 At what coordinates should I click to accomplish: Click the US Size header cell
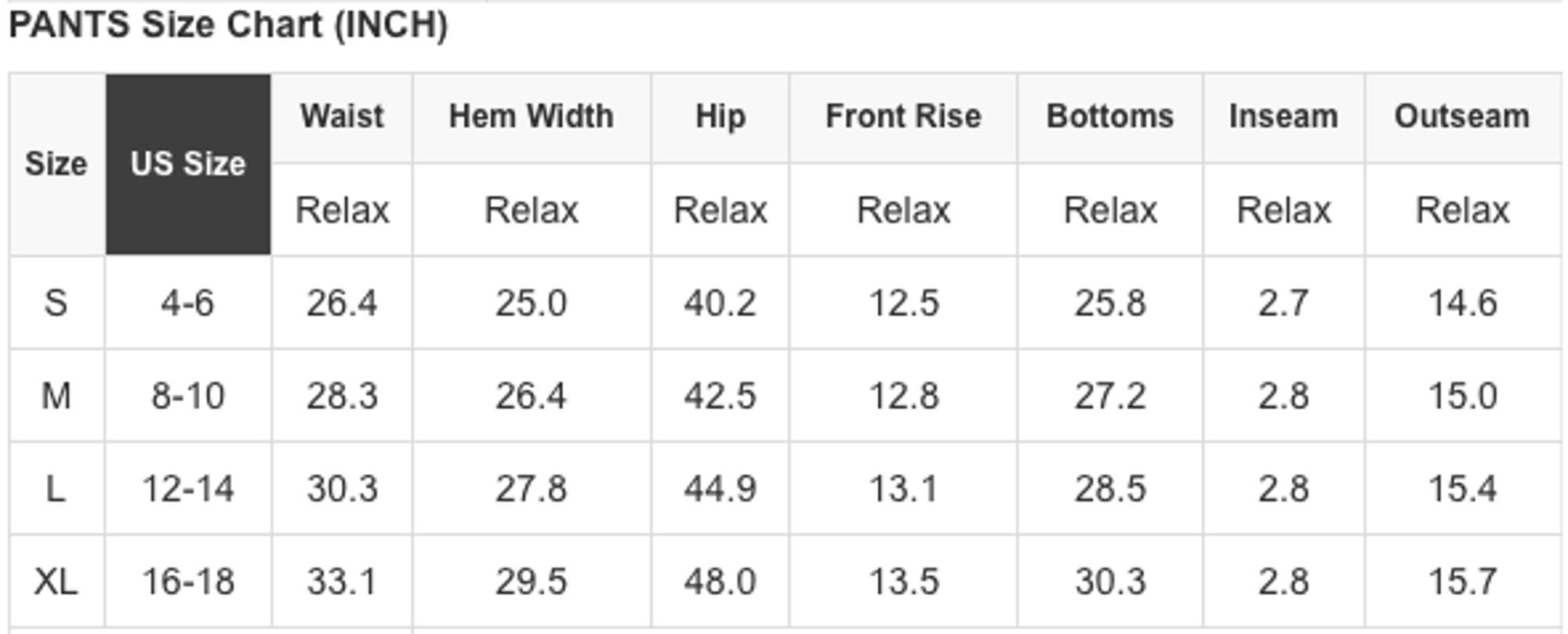pyautogui.click(x=188, y=164)
